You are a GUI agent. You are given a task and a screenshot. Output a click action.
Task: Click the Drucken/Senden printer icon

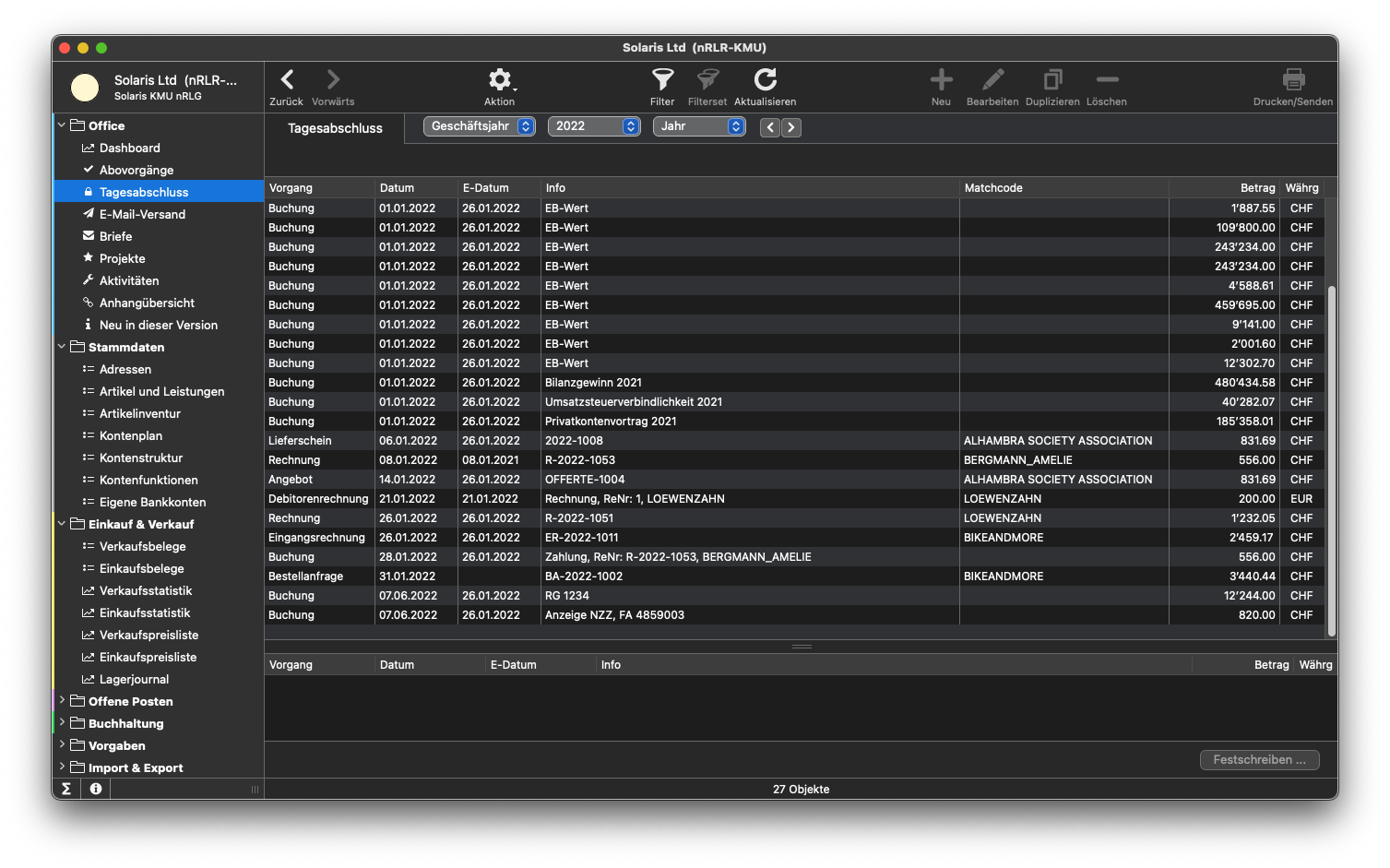click(x=1293, y=80)
